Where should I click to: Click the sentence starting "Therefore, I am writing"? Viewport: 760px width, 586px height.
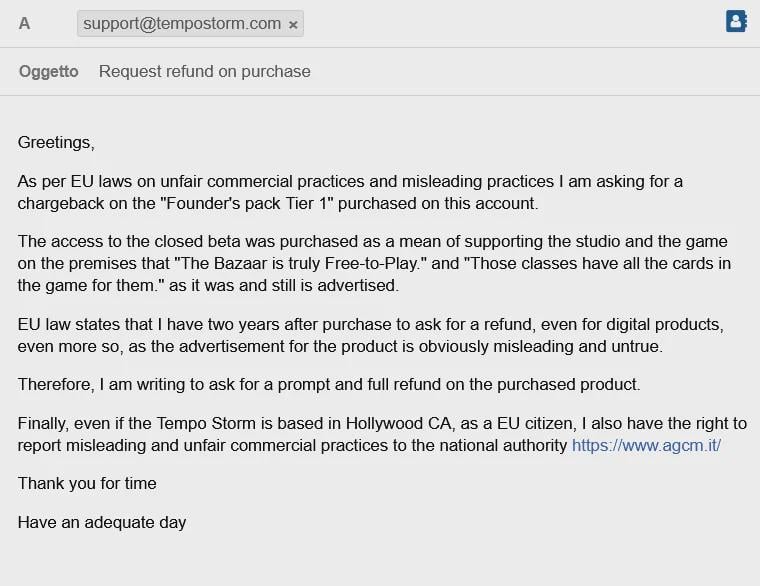[329, 384]
